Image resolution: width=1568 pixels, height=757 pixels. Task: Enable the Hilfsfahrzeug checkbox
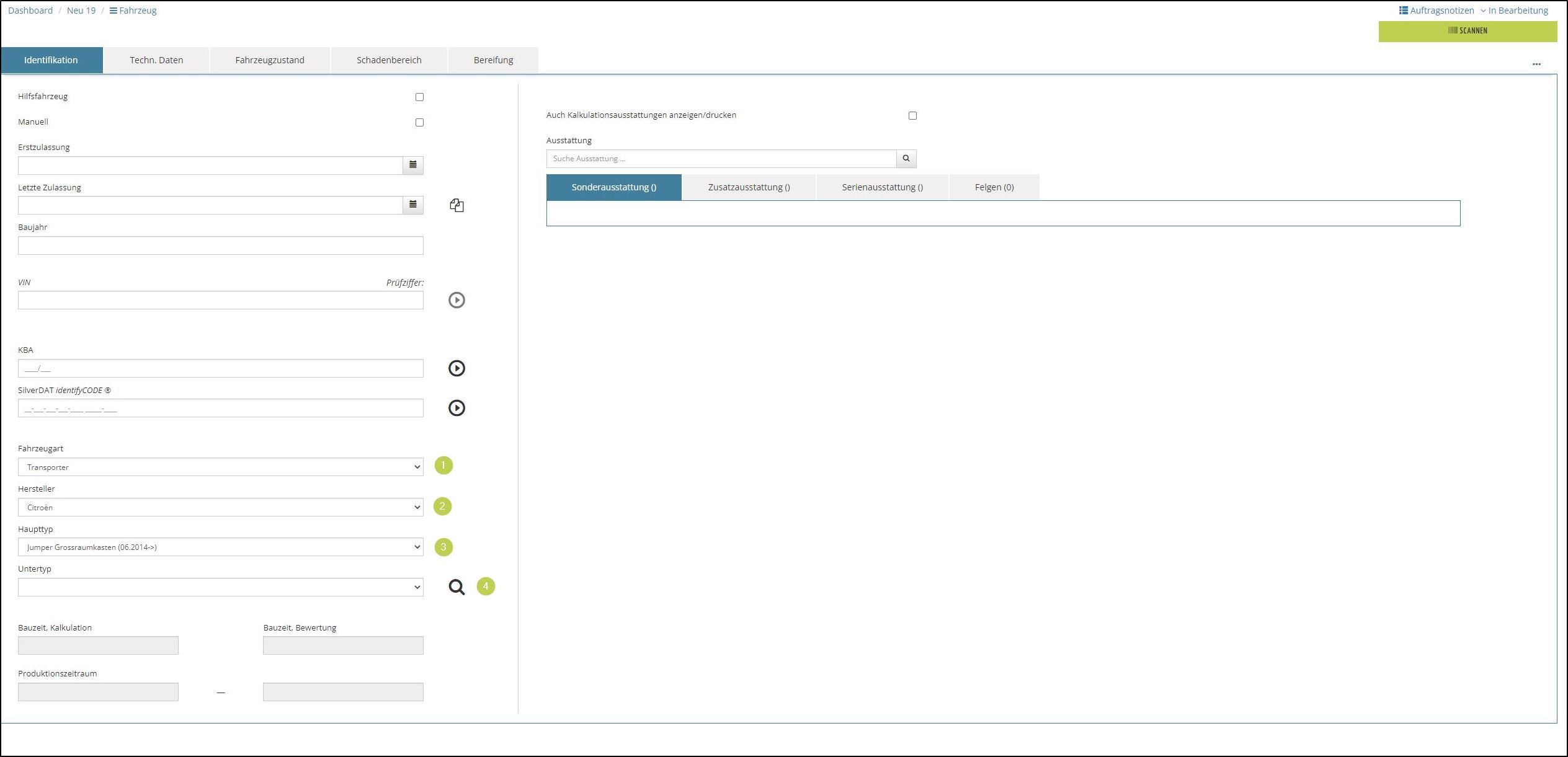pos(419,97)
